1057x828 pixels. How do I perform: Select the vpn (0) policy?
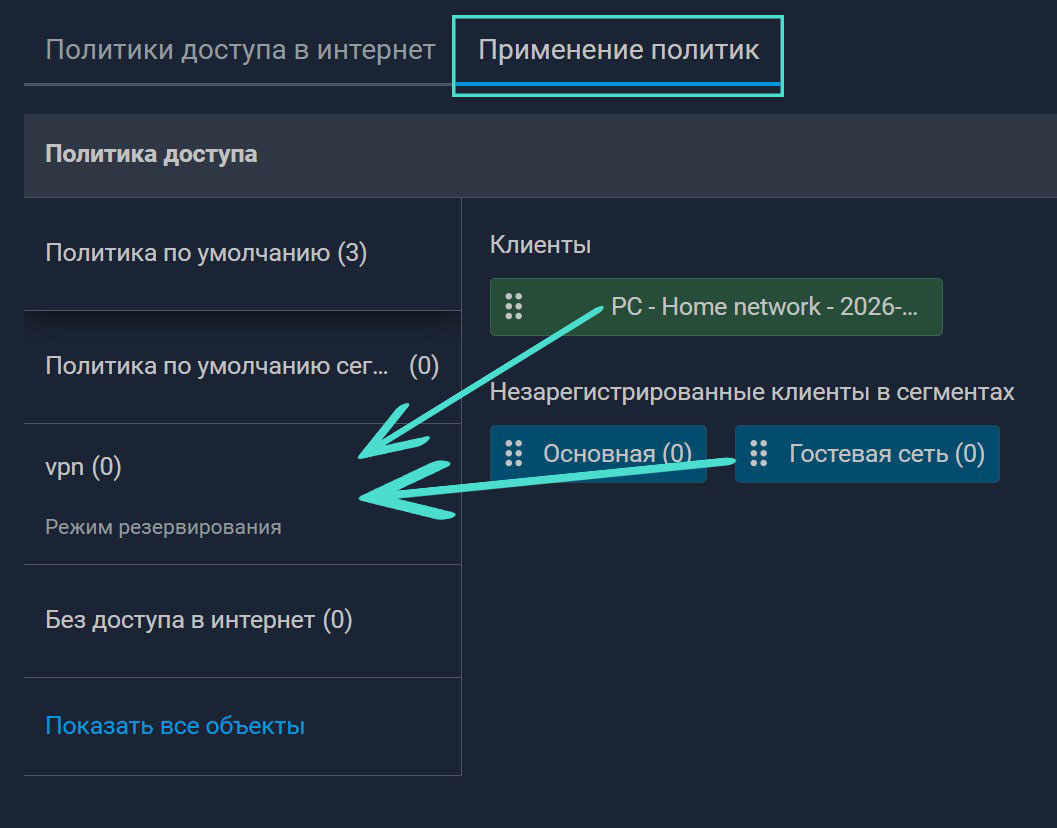click(83, 467)
